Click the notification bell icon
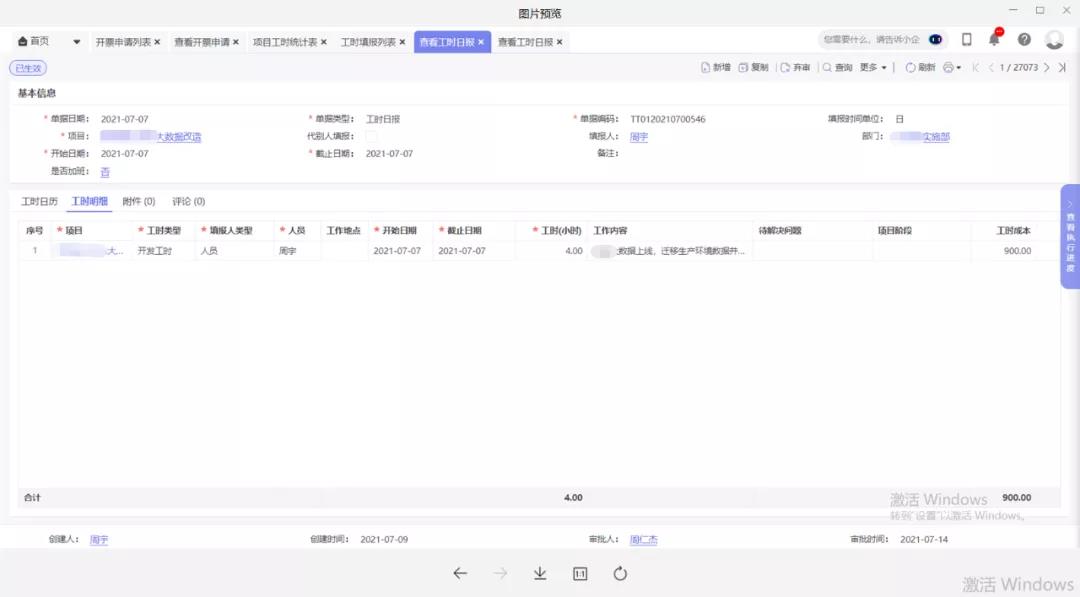Screen dimensions: 1080x597 click(x=994, y=40)
